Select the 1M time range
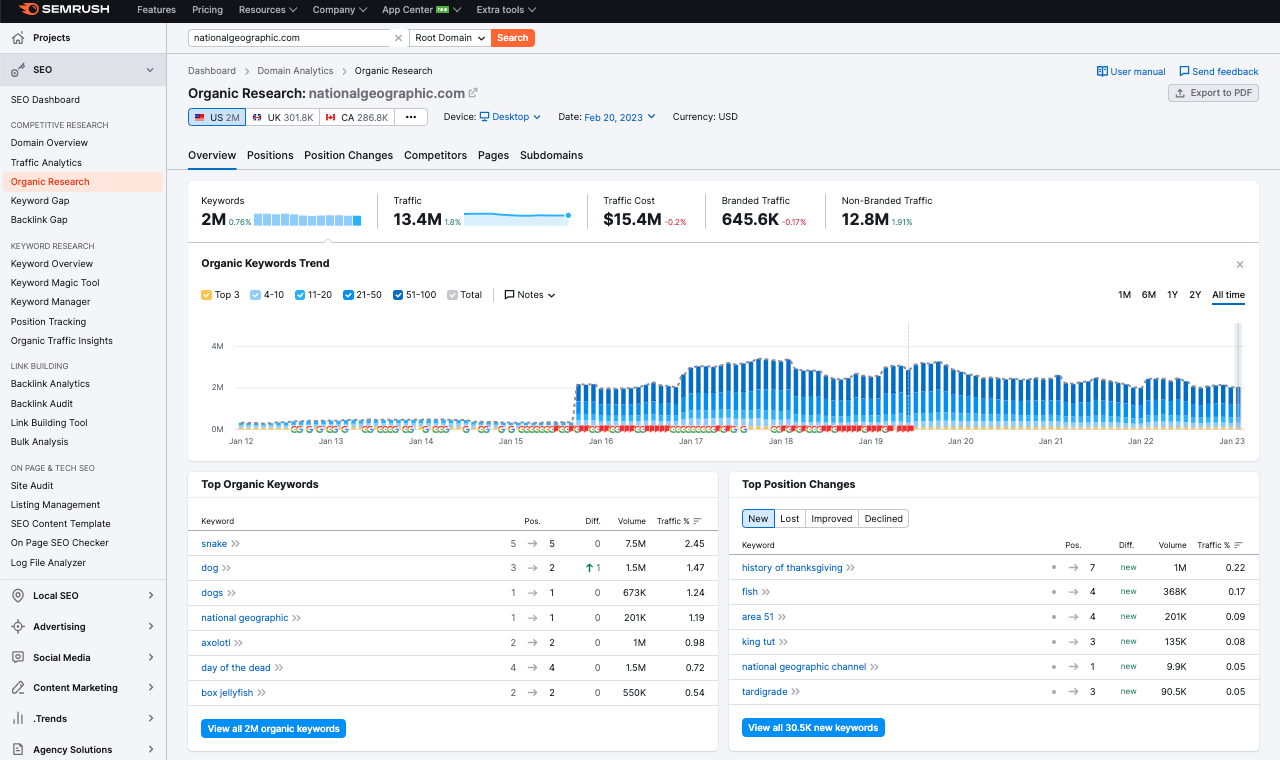The width and height of the screenshot is (1280, 760). pyautogui.click(x=1125, y=295)
